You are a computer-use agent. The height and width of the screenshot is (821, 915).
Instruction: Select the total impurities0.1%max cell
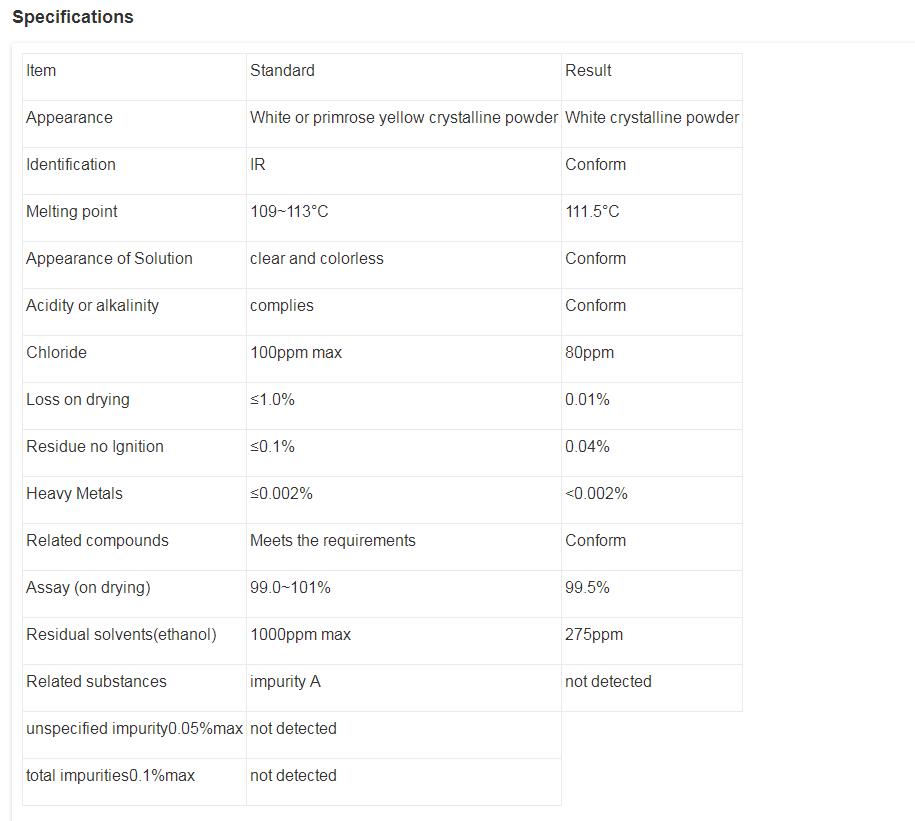pyautogui.click(x=111, y=775)
